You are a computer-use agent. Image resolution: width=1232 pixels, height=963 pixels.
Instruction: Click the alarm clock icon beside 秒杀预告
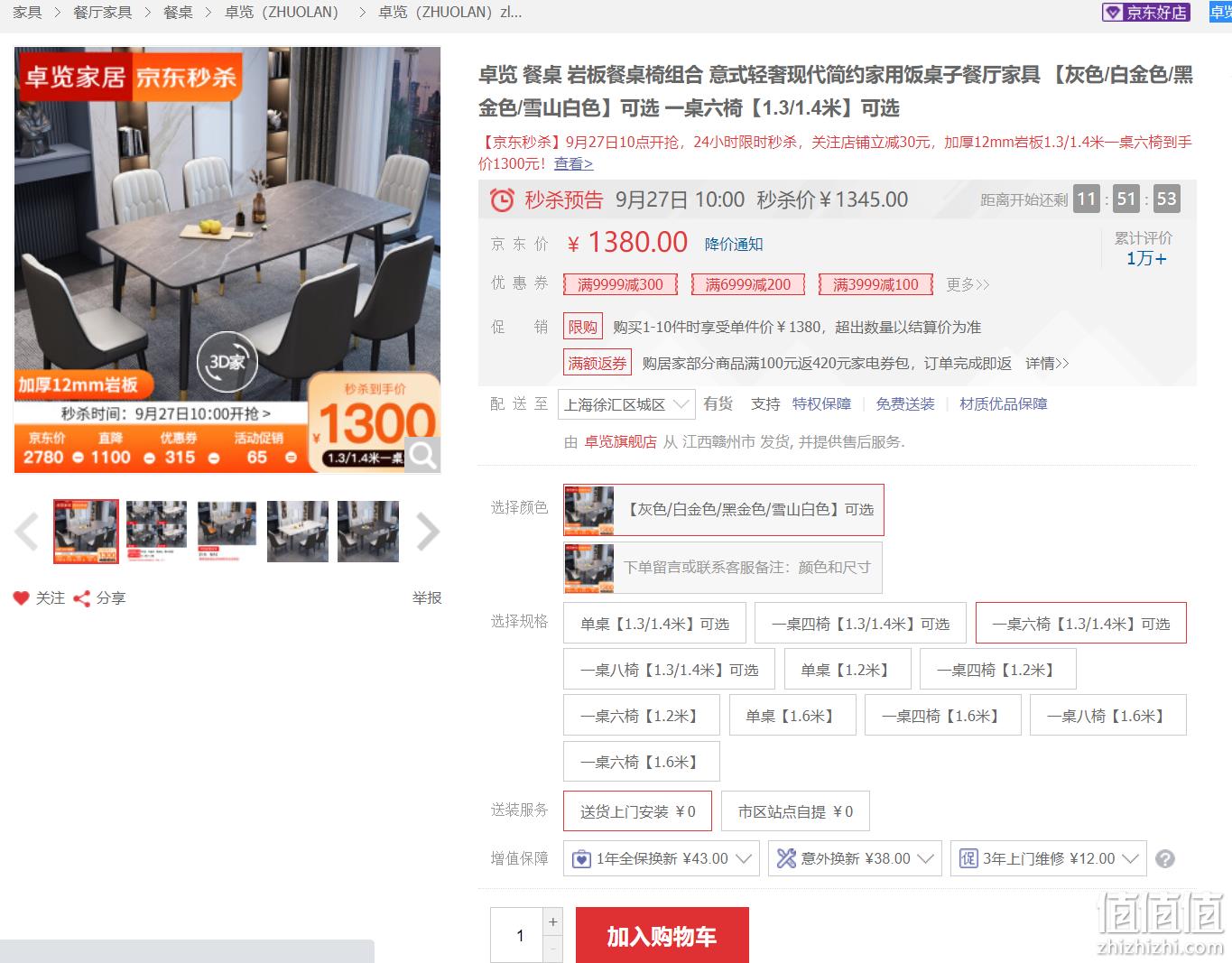tap(502, 199)
